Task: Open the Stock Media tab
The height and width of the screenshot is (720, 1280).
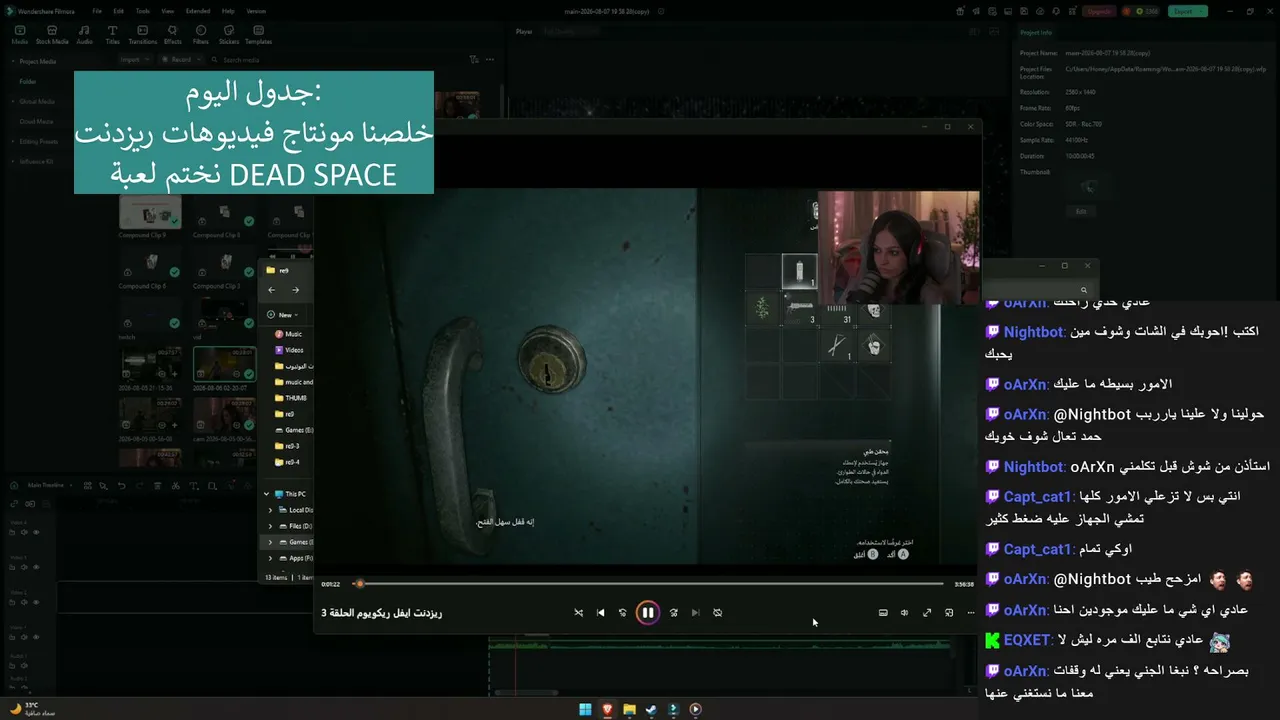Action: [x=51, y=35]
